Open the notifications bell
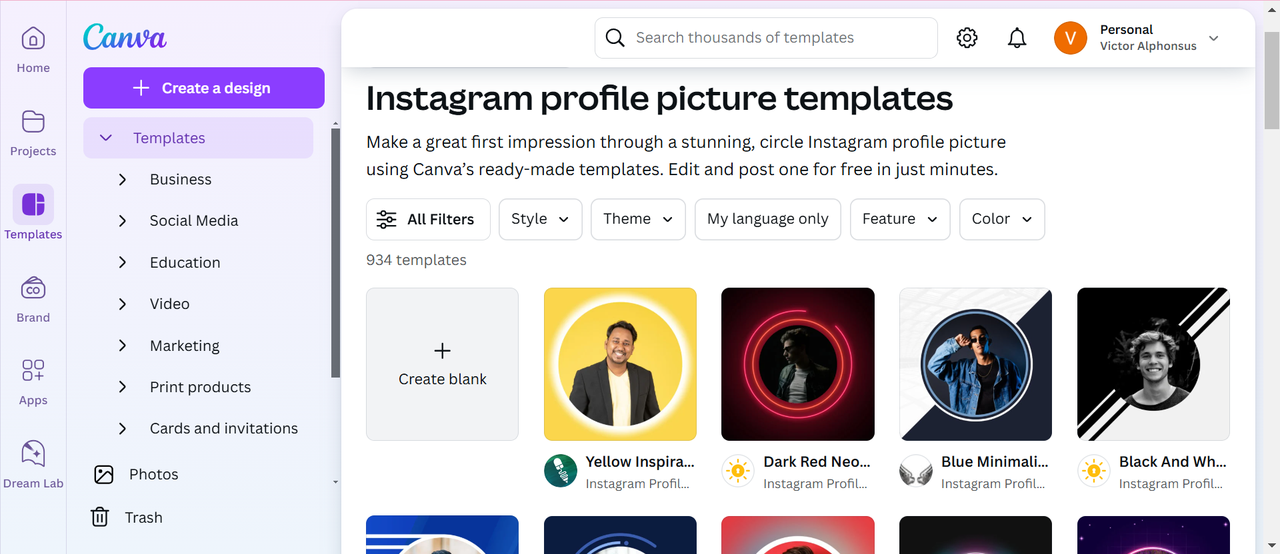This screenshot has width=1280, height=554. tap(1017, 38)
